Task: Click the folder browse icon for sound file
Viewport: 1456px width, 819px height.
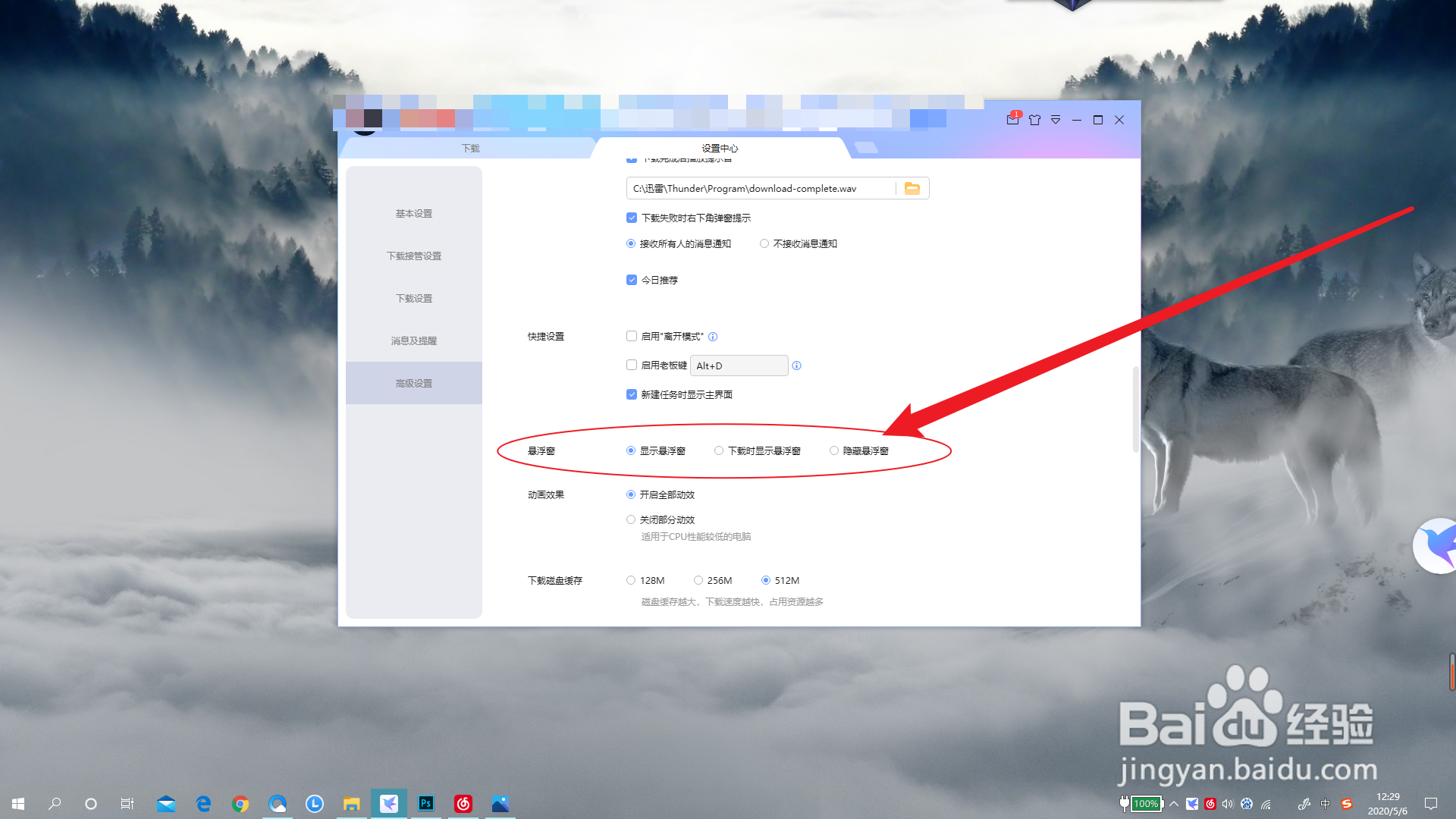Action: click(x=912, y=189)
